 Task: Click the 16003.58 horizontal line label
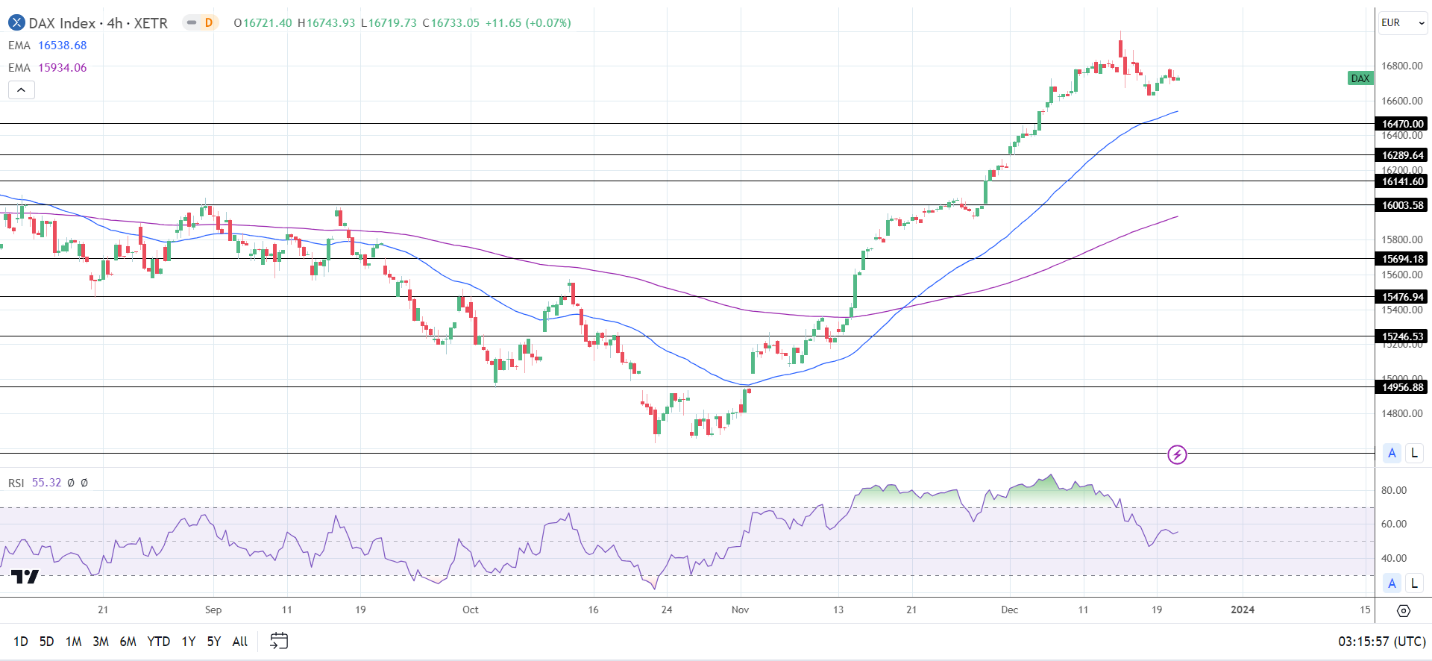[x=1402, y=204]
